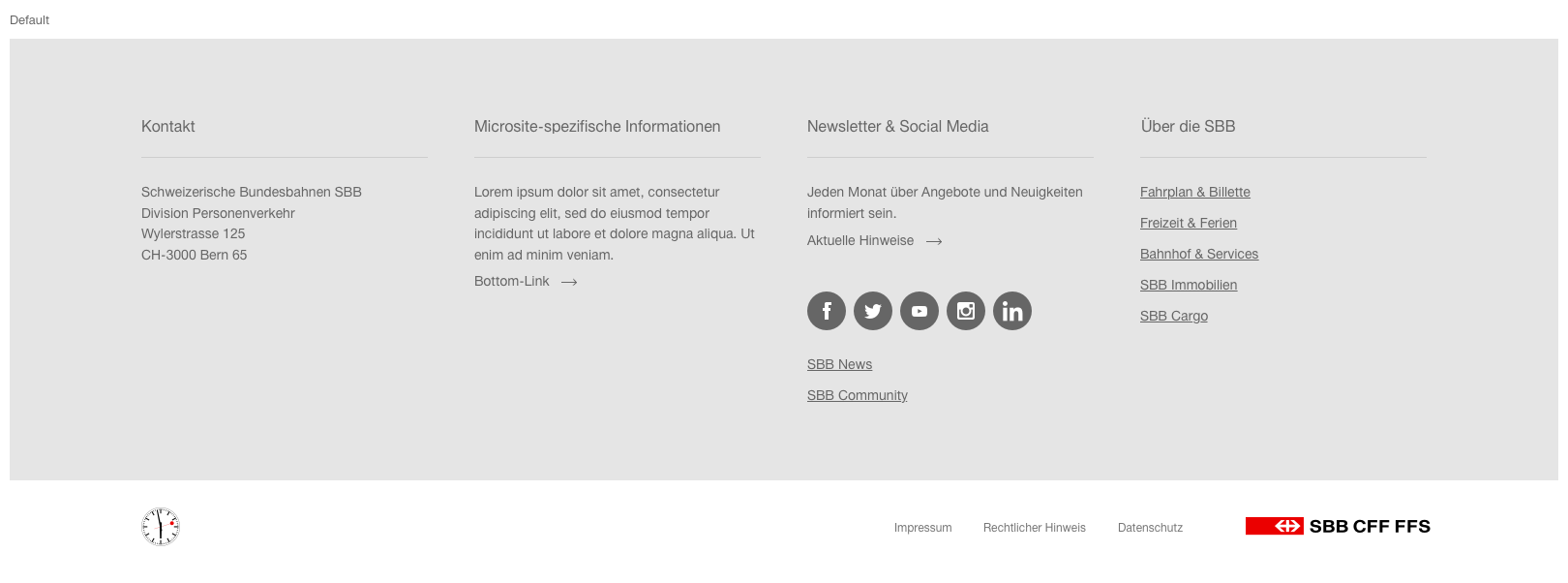Open the SBB YouTube icon

(x=920, y=311)
